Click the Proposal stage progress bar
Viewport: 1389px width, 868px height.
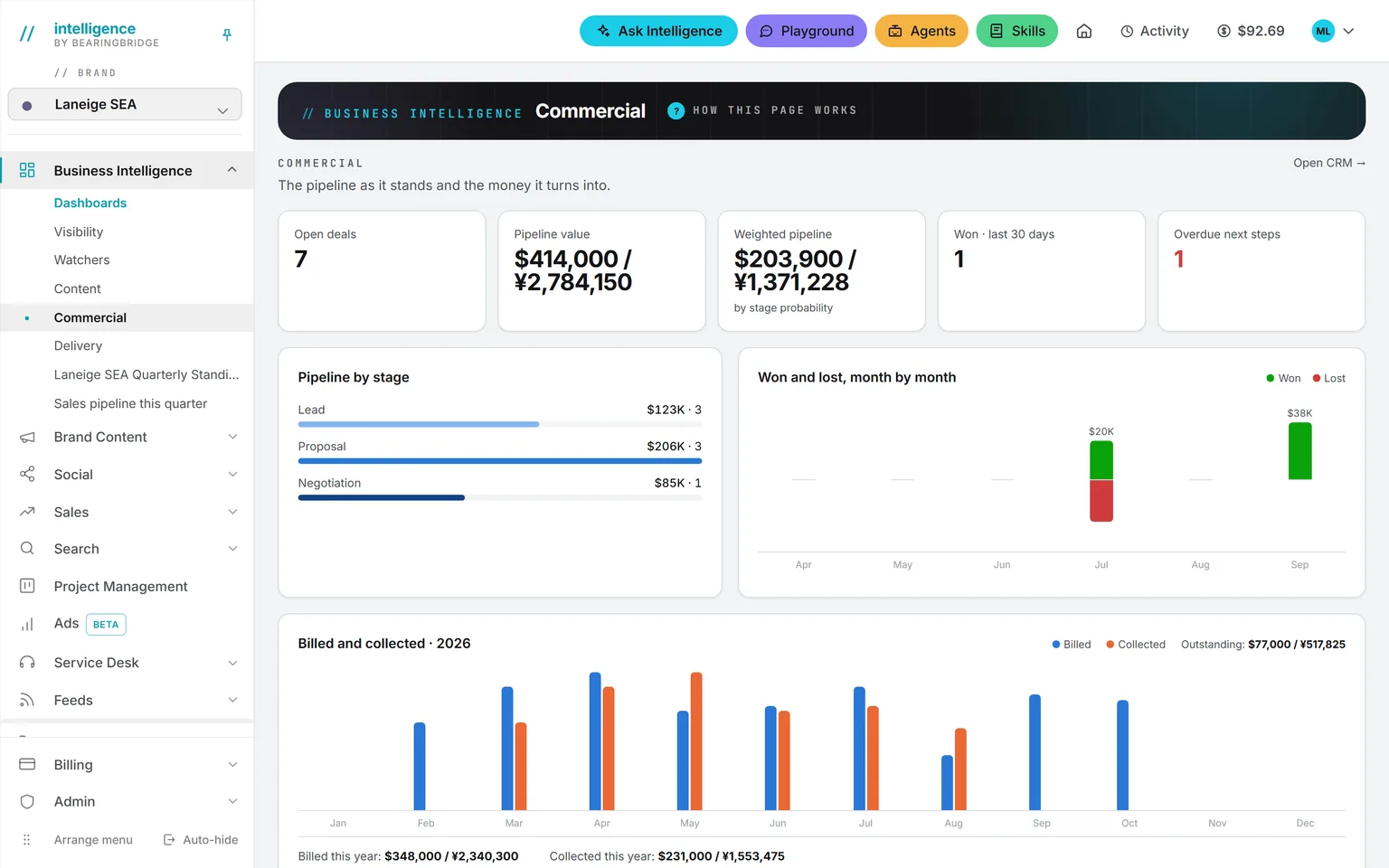500,461
